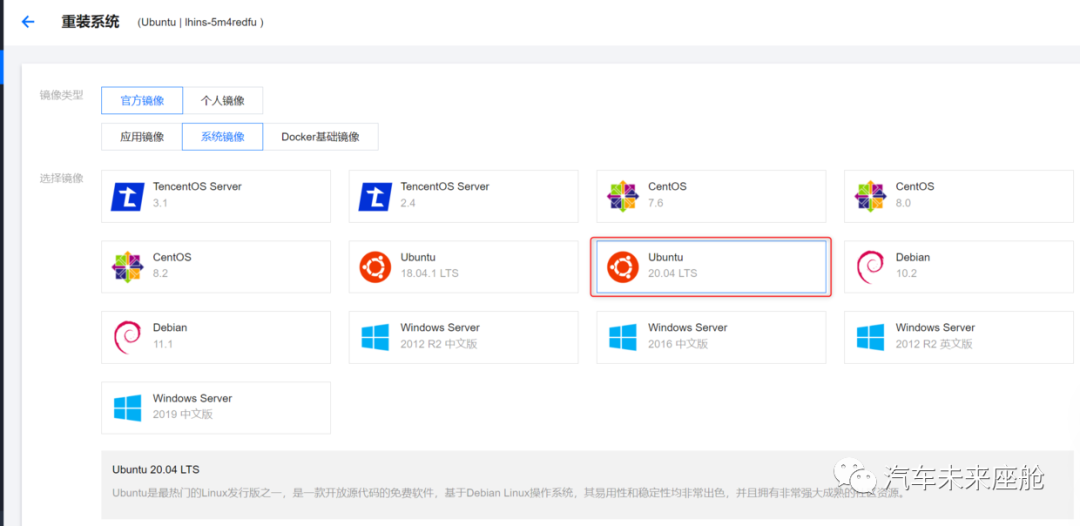1080x526 pixels.
Task: Switch to 官方镜像 image type
Action: tap(141, 100)
